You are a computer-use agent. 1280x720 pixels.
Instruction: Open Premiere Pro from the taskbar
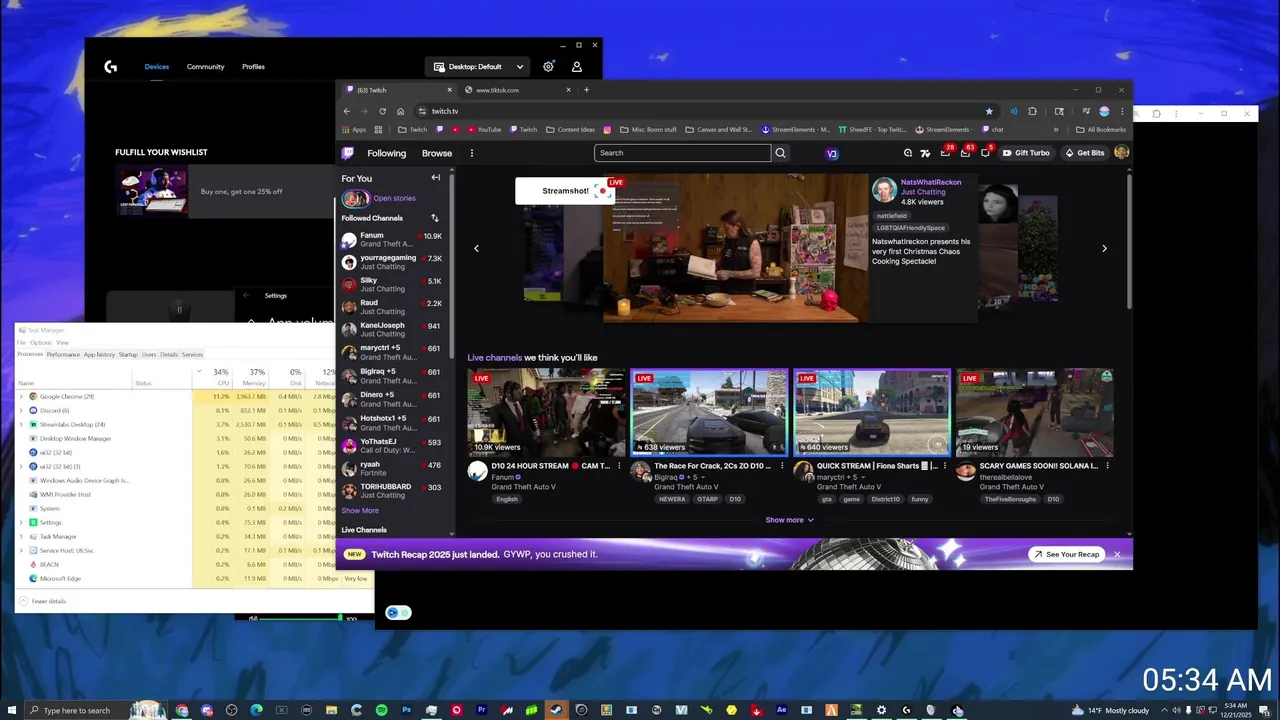pyautogui.click(x=482, y=710)
